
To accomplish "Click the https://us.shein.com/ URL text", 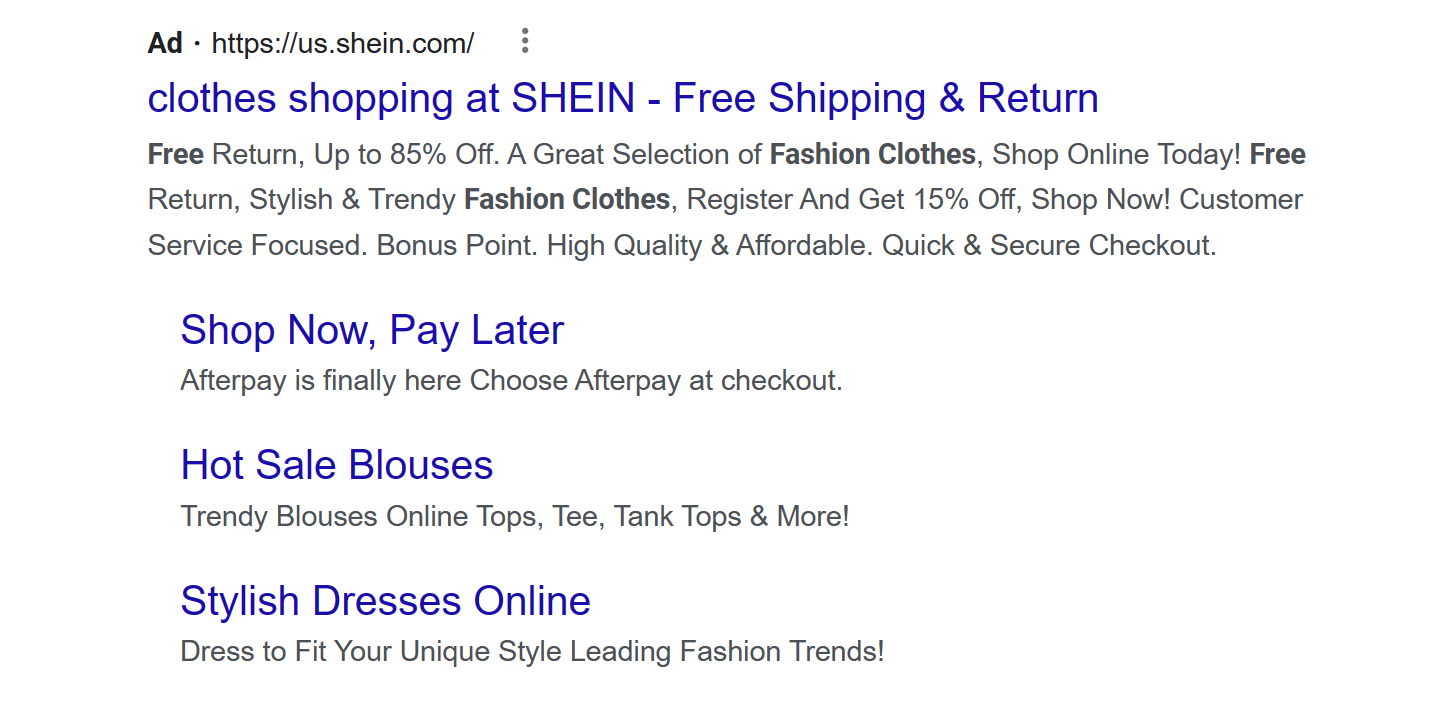I will (x=343, y=44).
